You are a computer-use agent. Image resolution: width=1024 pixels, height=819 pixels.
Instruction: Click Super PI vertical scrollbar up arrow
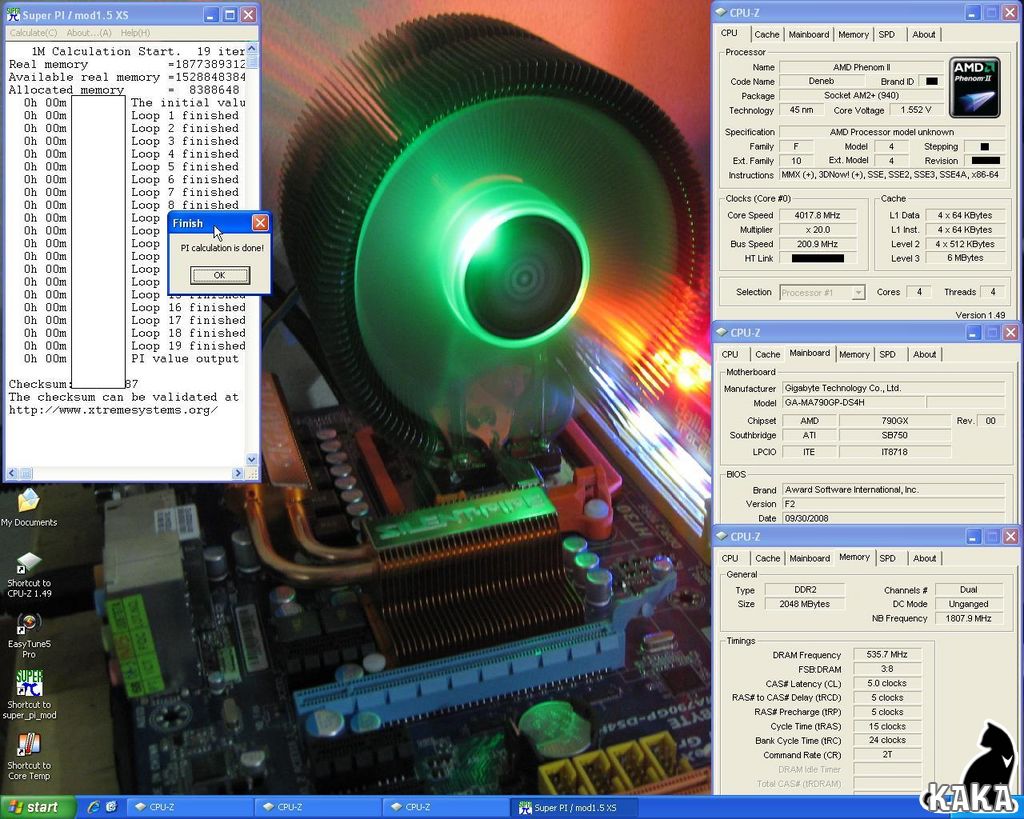(252, 49)
